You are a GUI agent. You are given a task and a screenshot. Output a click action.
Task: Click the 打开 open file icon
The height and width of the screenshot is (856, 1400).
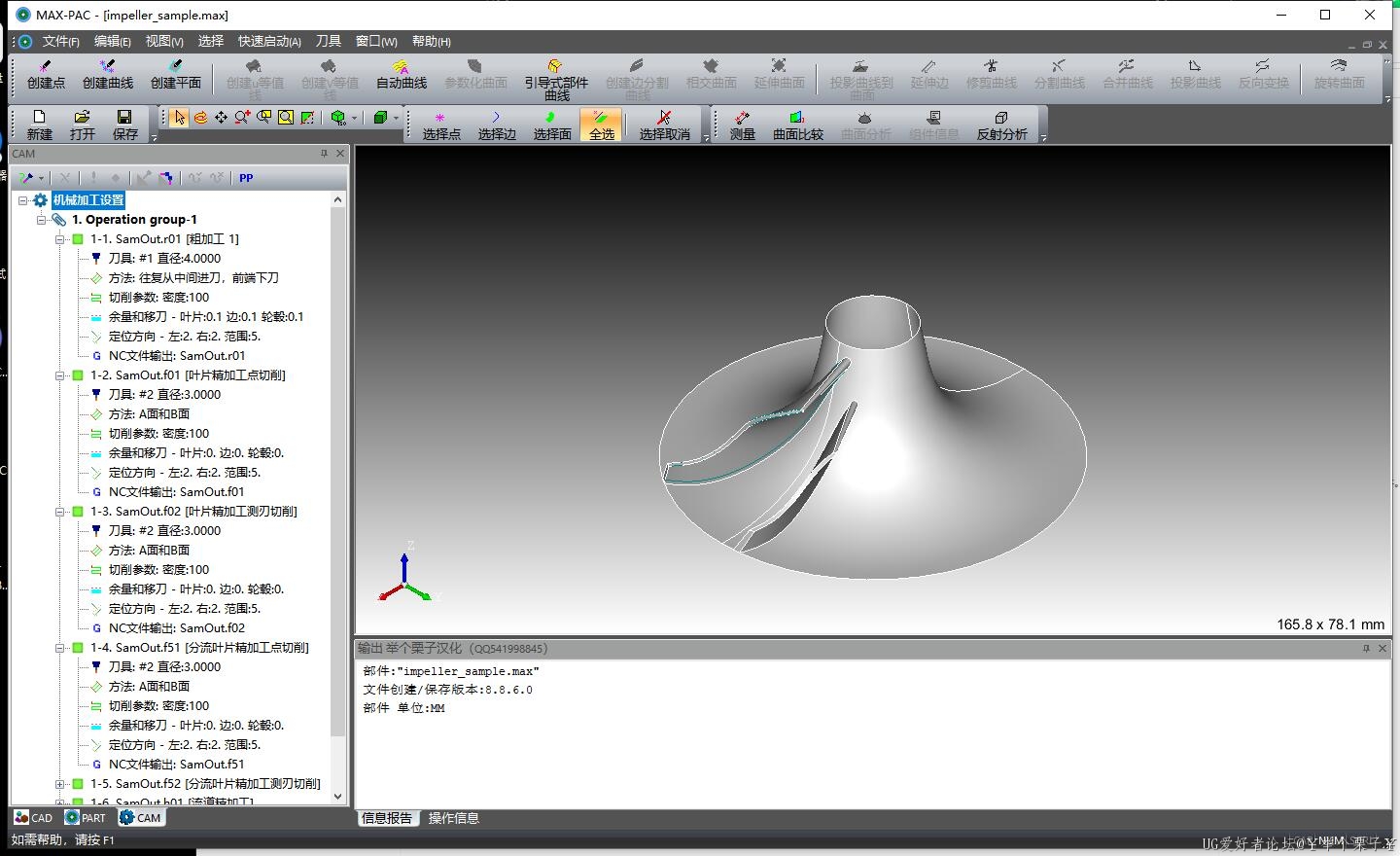click(x=83, y=125)
